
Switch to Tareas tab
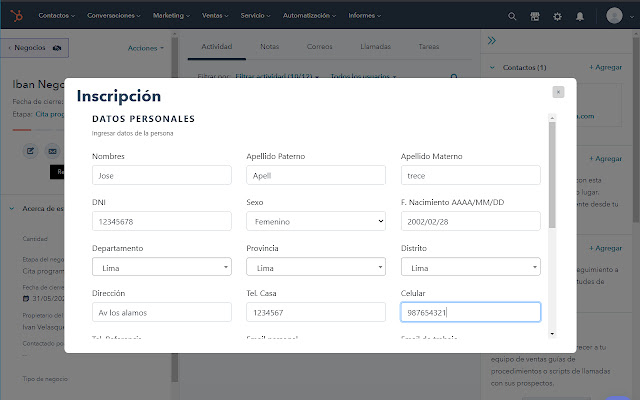[x=429, y=47]
